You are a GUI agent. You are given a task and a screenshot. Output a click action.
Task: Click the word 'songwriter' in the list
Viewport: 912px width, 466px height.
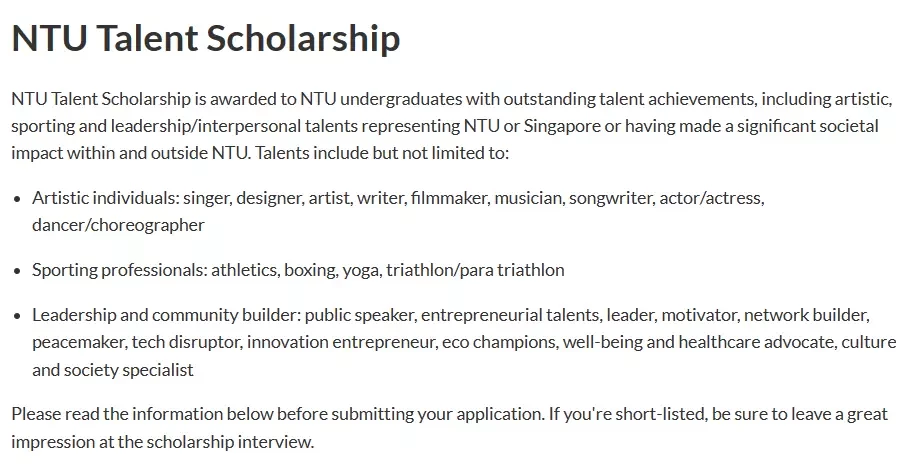[x=611, y=198]
